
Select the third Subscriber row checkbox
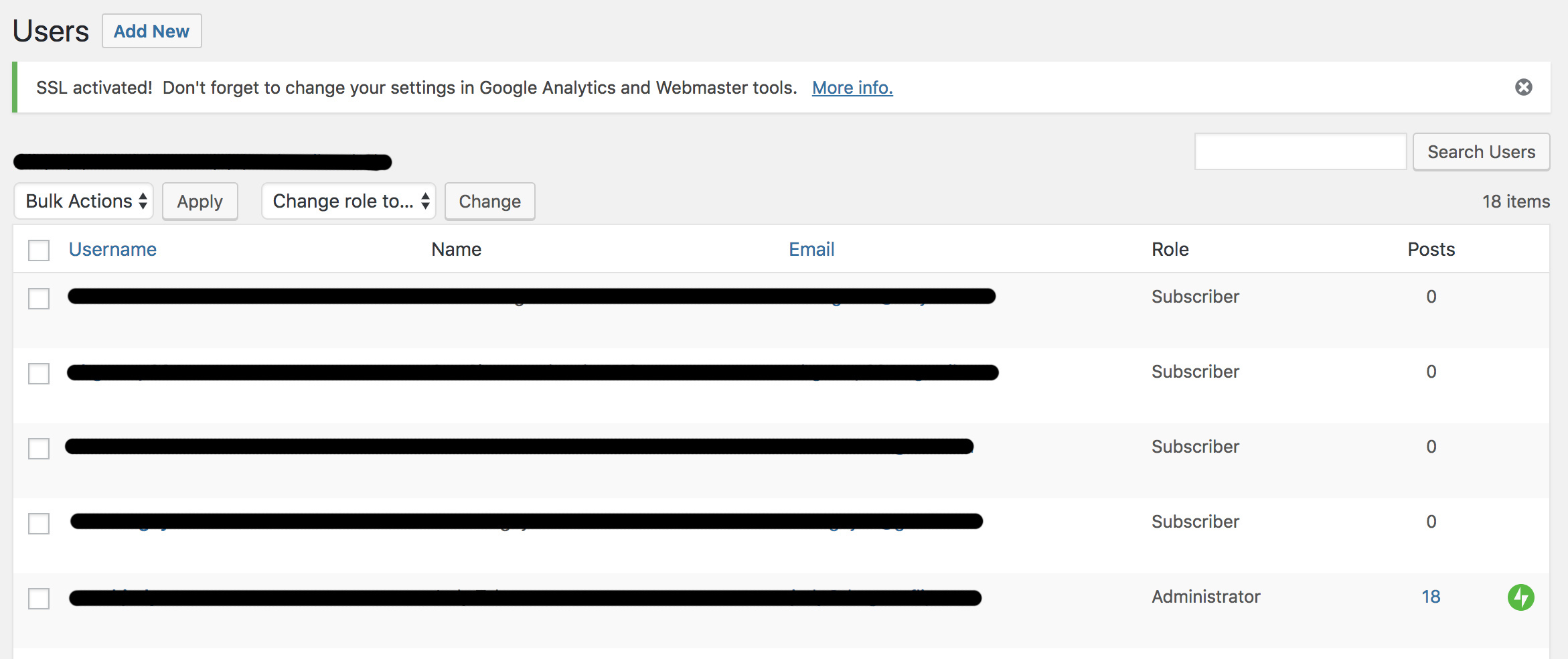click(x=39, y=449)
